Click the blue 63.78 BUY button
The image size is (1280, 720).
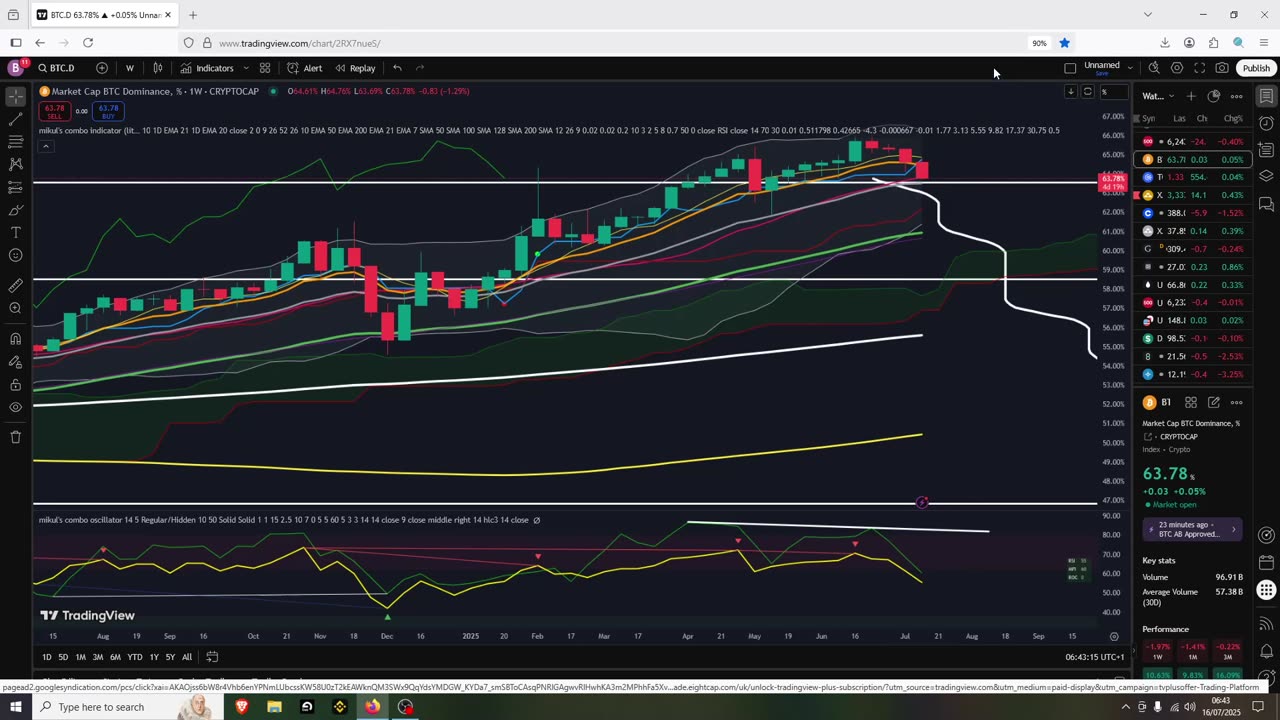coord(108,111)
